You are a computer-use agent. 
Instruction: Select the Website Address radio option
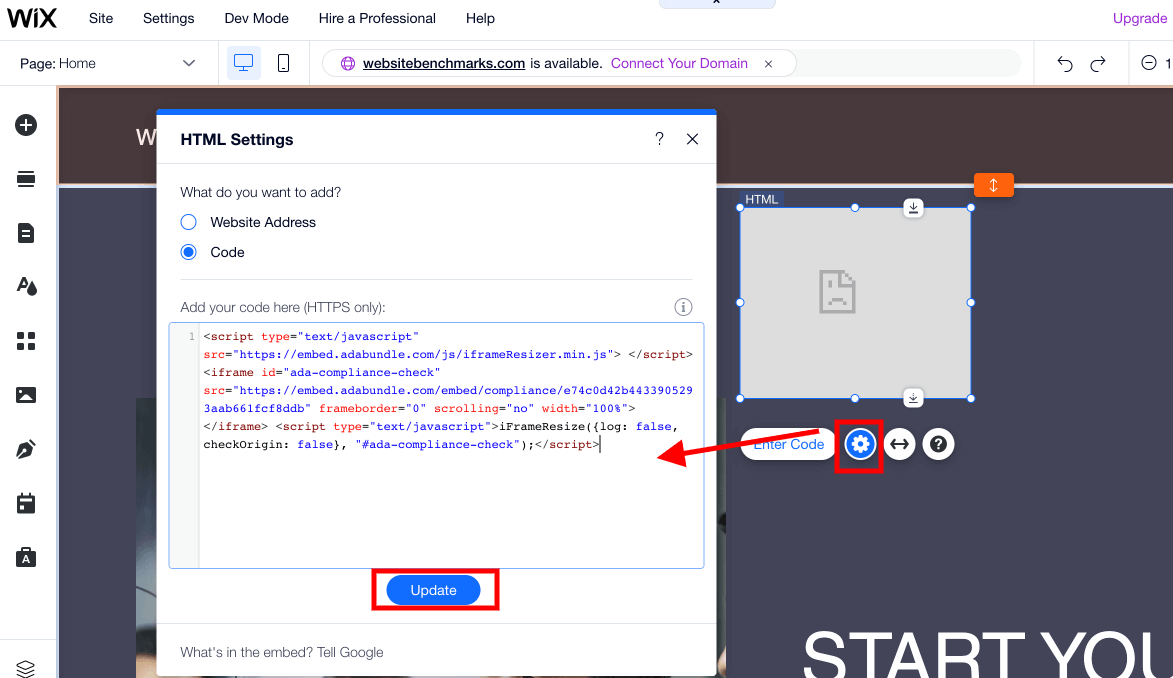(x=189, y=222)
